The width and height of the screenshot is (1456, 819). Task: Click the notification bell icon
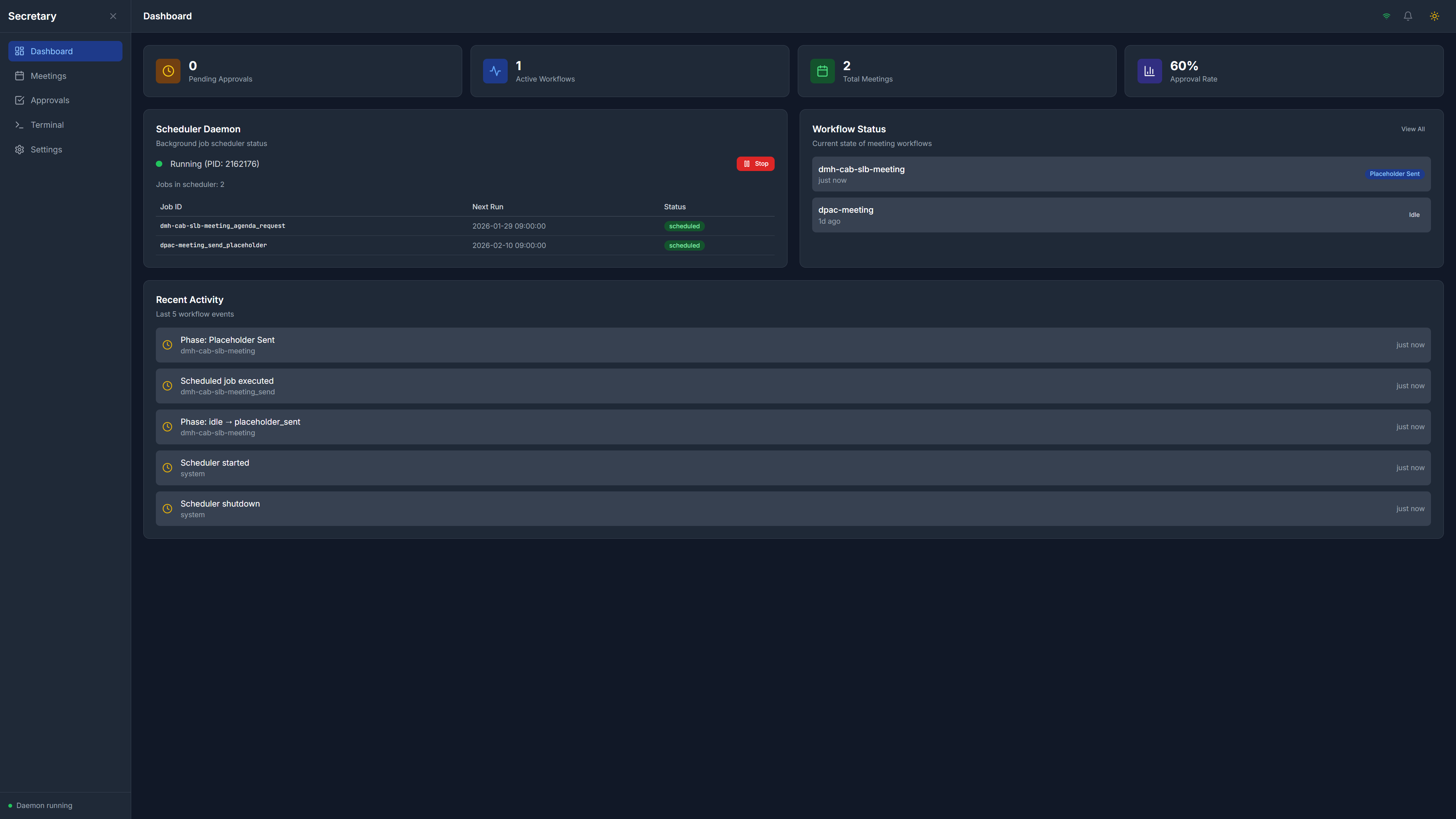tap(1407, 16)
